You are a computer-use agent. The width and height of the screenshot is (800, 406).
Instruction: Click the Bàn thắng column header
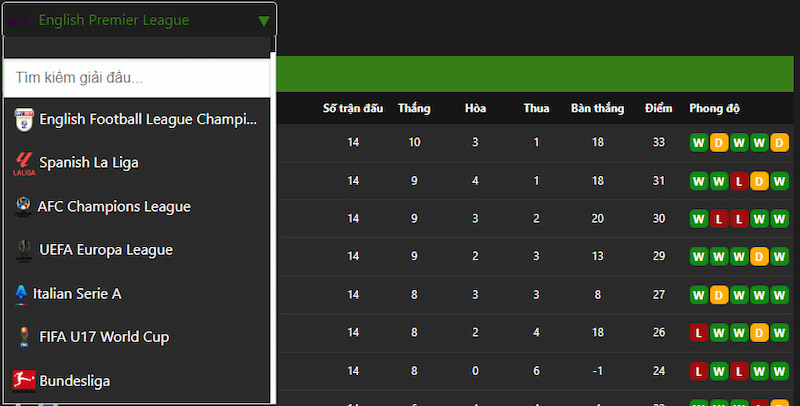[597, 109]
